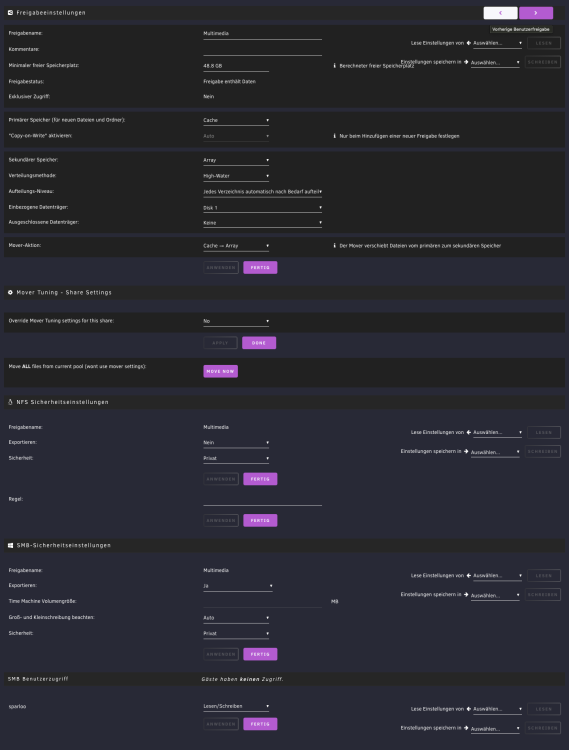This screenshot has width=569, height=750.
Task: Click the Kommentare input field
Action: (263, 50)
